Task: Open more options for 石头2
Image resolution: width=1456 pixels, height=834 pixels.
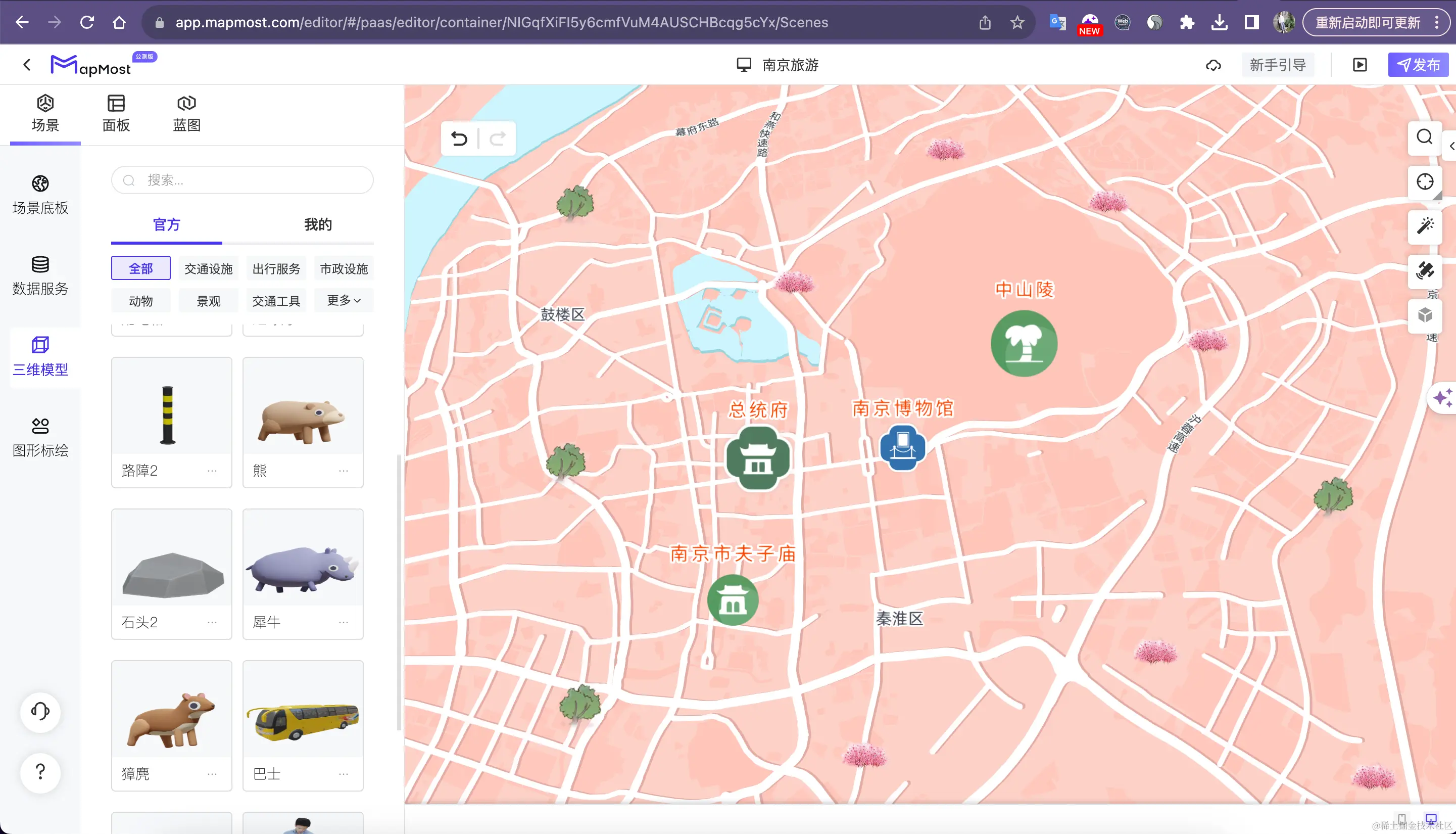Action: point(212,622)
